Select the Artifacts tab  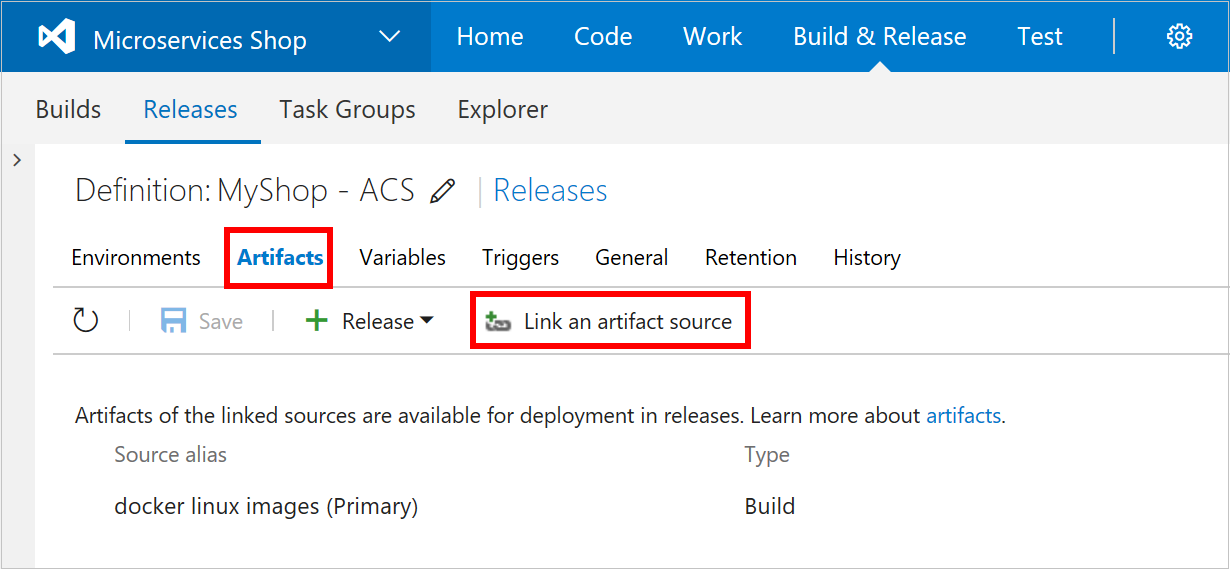point(280,257)
